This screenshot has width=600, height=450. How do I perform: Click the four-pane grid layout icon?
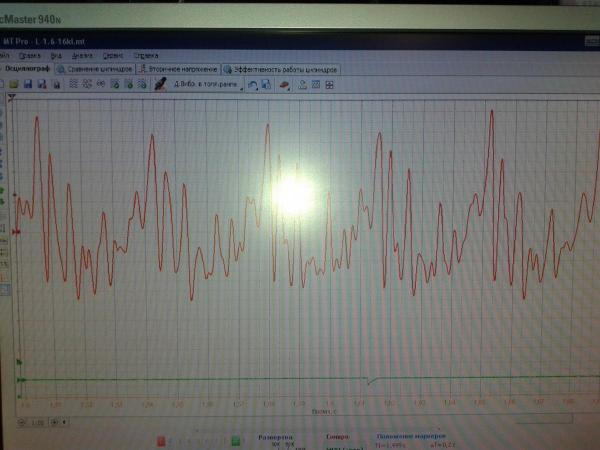[329, 85]
